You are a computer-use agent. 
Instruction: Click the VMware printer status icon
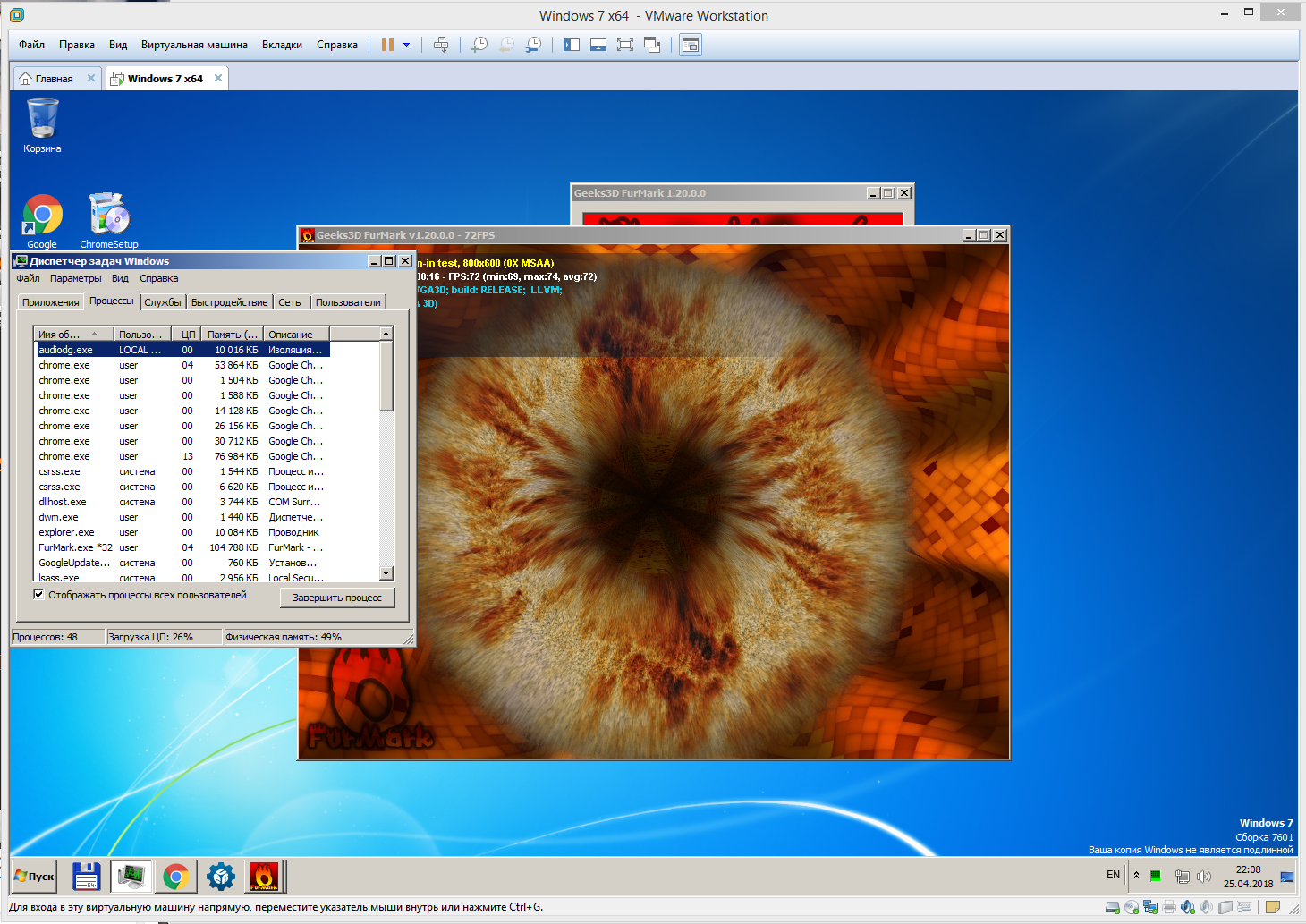(1169, 907)
